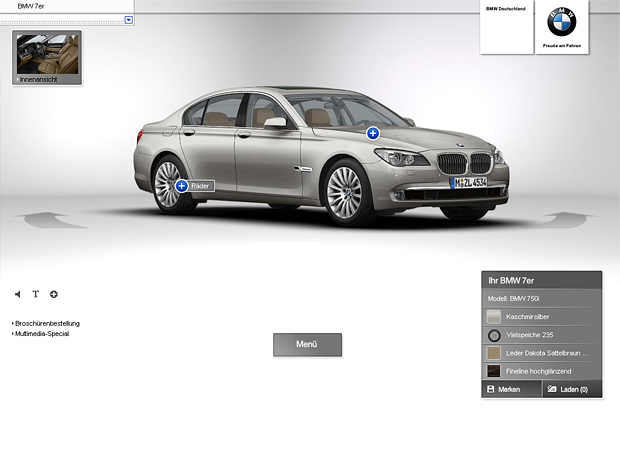The image size is (620, 465).
Task: Rotate car with the left arrow
Action: click(51, 220)
